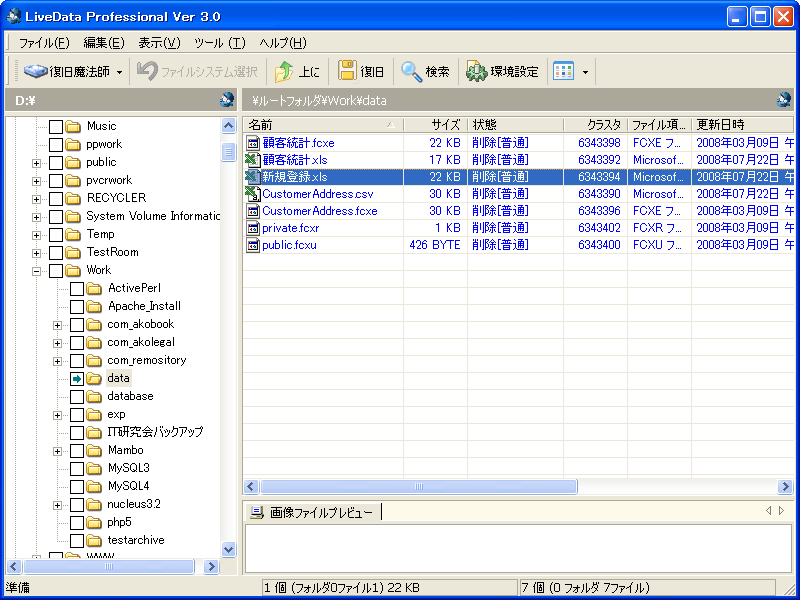The width and height of the screenshot is (800, 600).
Task: Click the icon of CustomerAddress.fcxe
Action: click(x=253, y=211)
